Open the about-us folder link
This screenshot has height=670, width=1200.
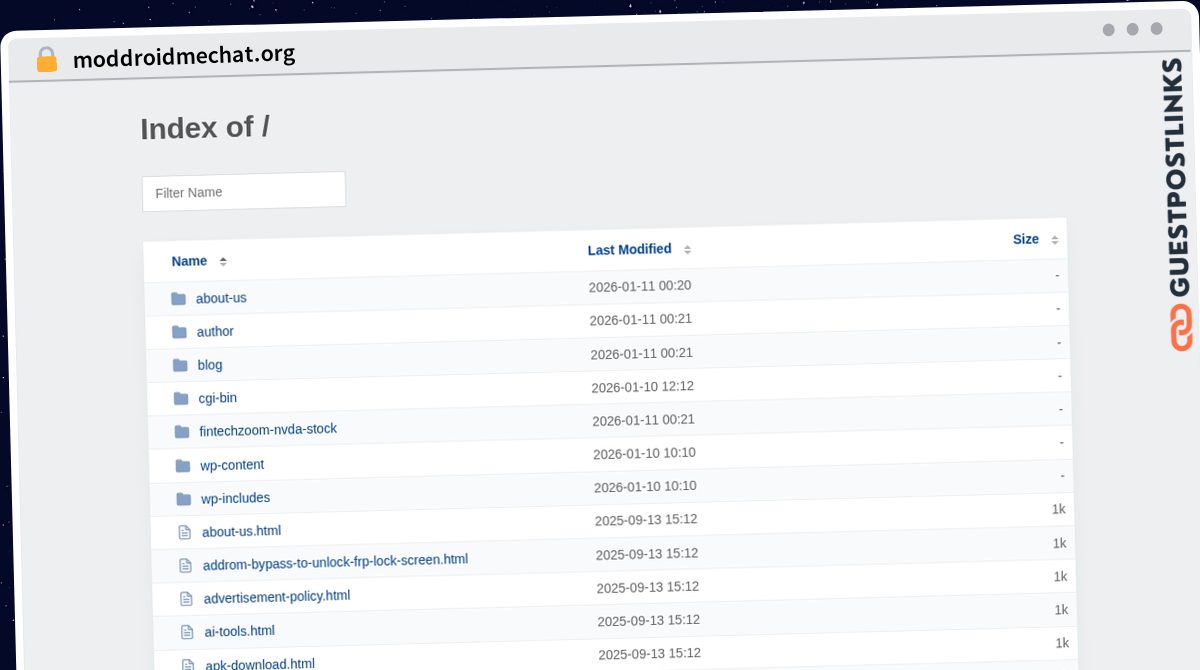[x=221, y=298]
